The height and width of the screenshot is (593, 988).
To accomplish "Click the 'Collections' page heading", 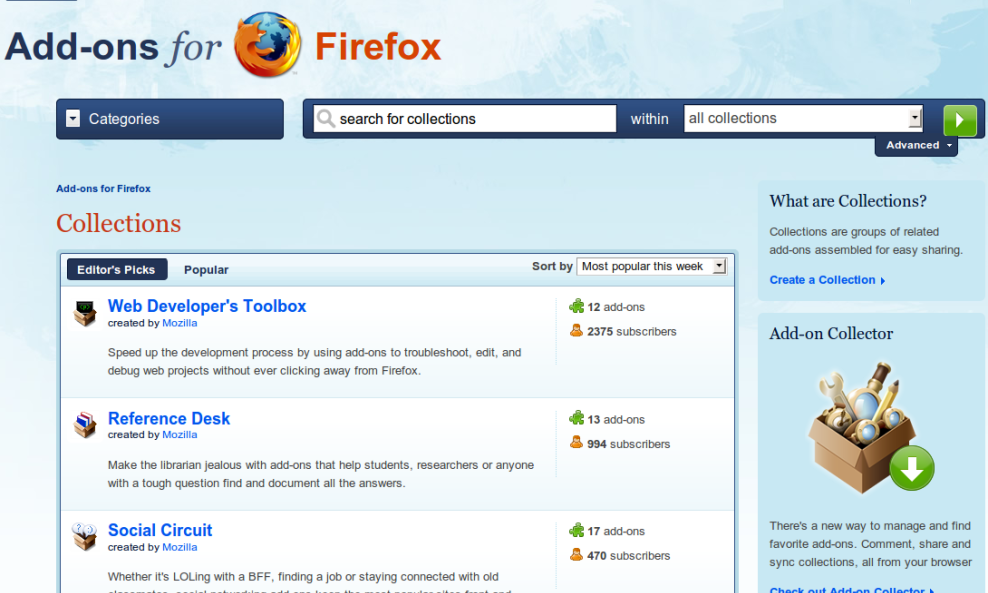I will pos(118,223).
